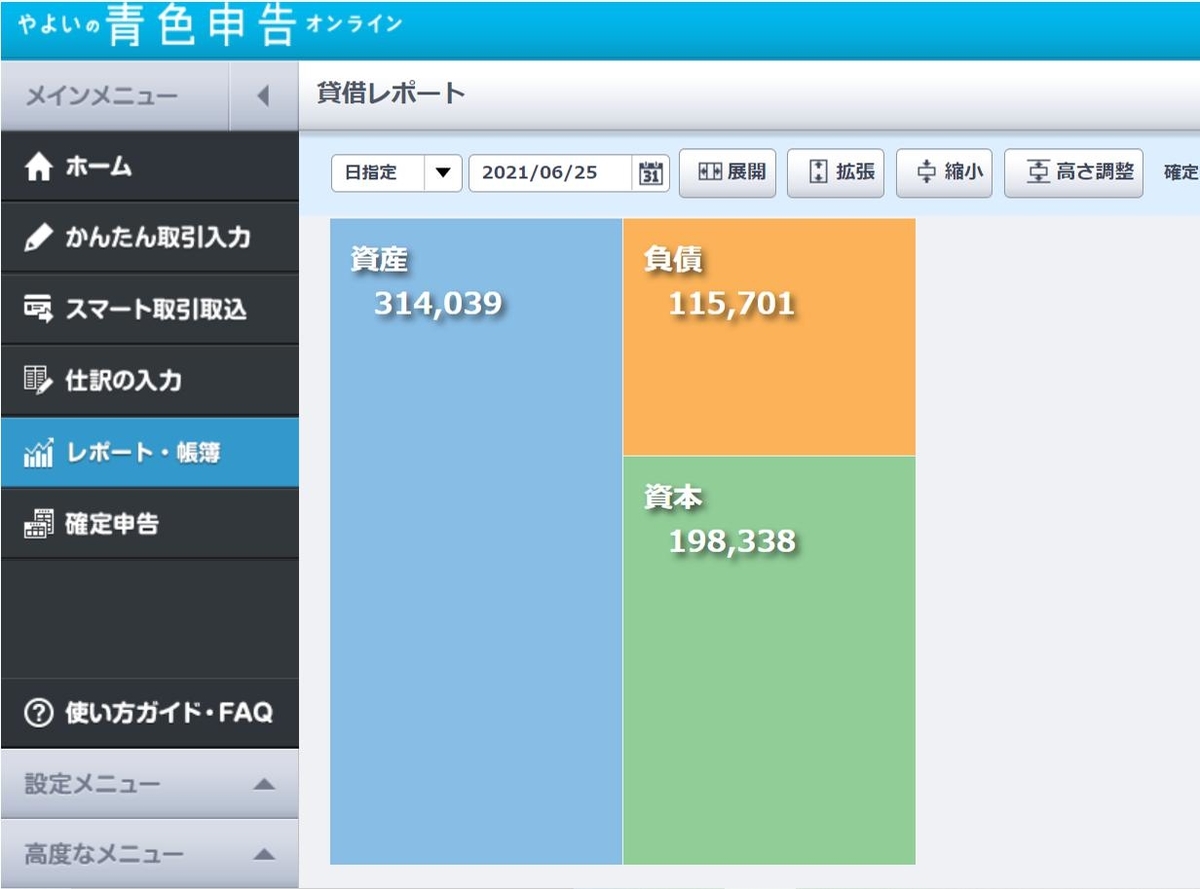The image size is (1200, 889).
Task: Click the 使い方ガイド・FAQ question icon
Action: point(37,713)
